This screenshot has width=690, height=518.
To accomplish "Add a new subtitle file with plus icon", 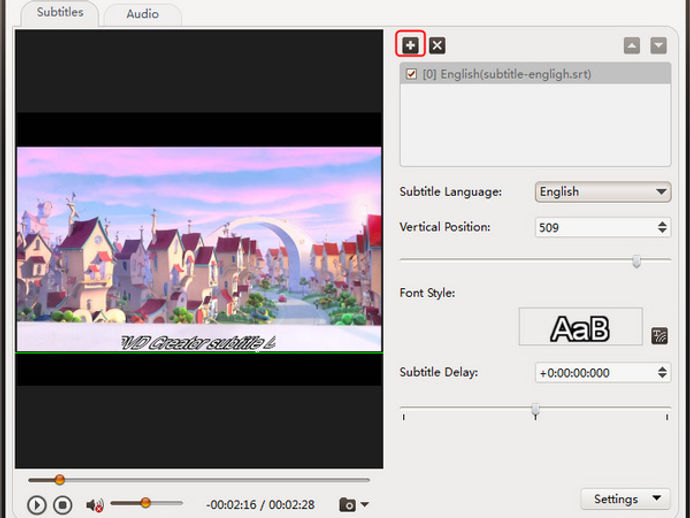I will 410,45.
